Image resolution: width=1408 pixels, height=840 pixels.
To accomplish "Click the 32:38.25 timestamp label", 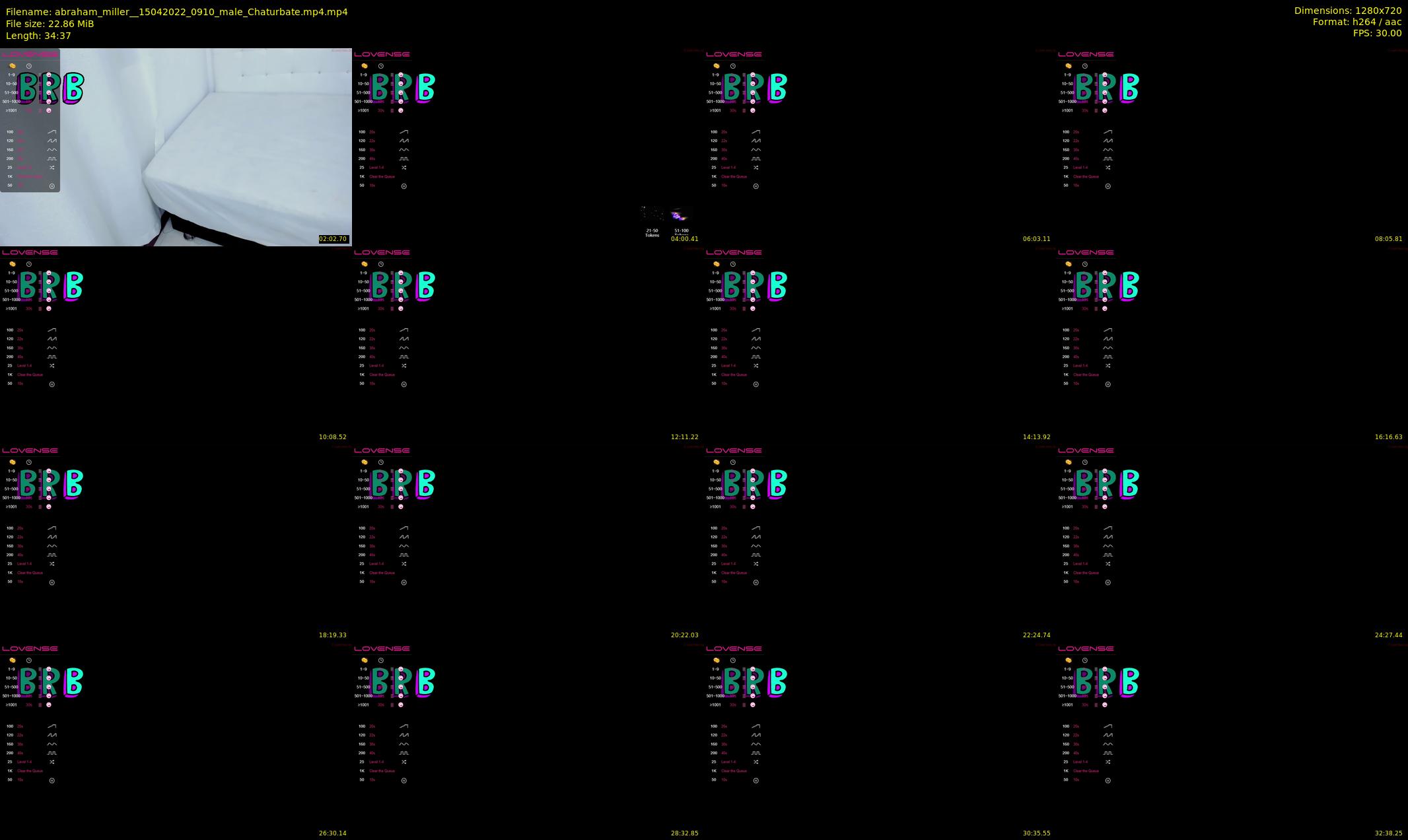I will [x=1388, y=833].
